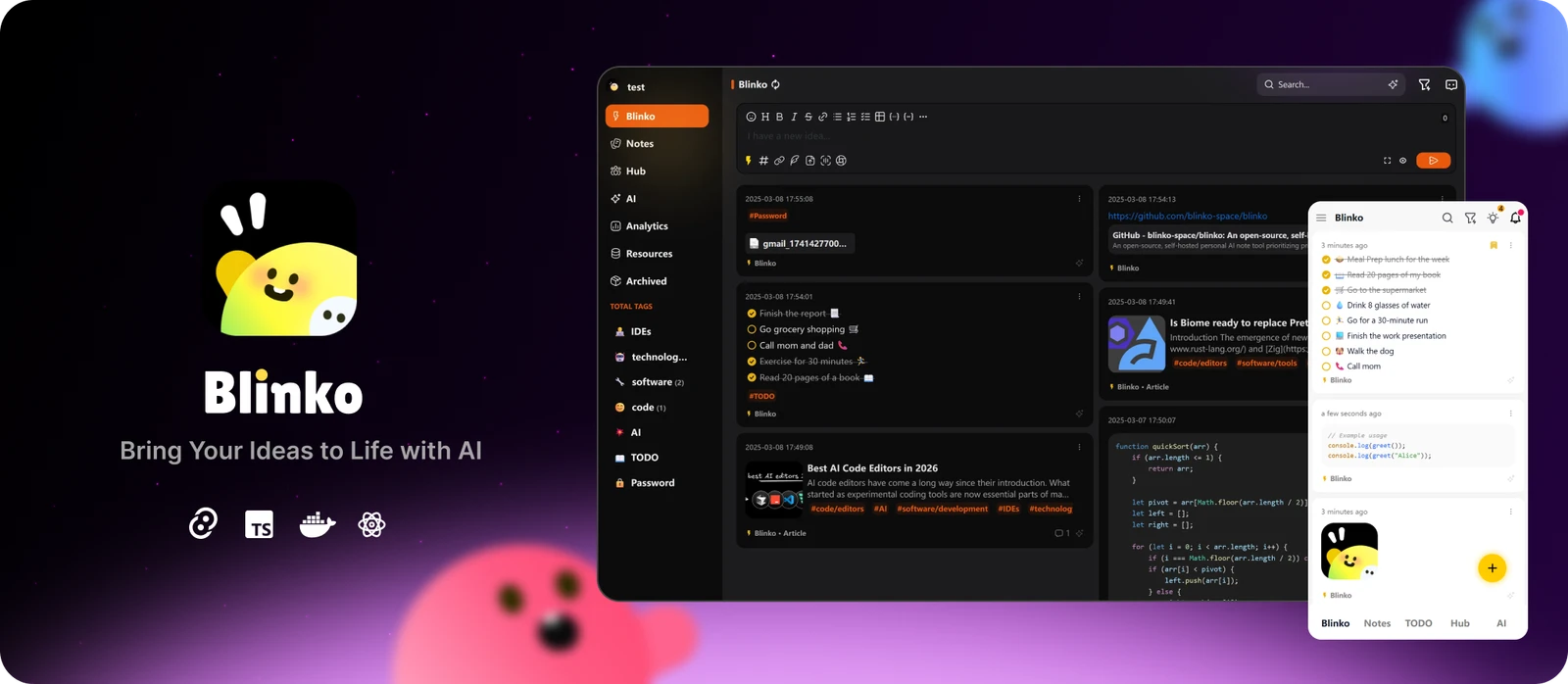Open the notification bell in mobile panel

[1516, 218]
